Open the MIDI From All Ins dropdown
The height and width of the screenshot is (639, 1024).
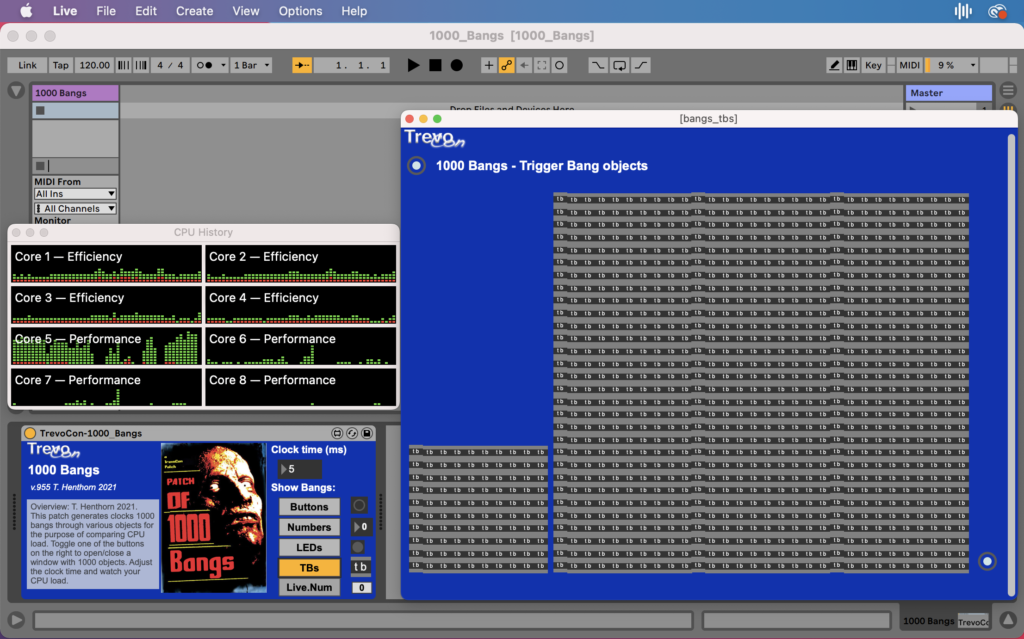pyautogui.click(x=75, y=194)
